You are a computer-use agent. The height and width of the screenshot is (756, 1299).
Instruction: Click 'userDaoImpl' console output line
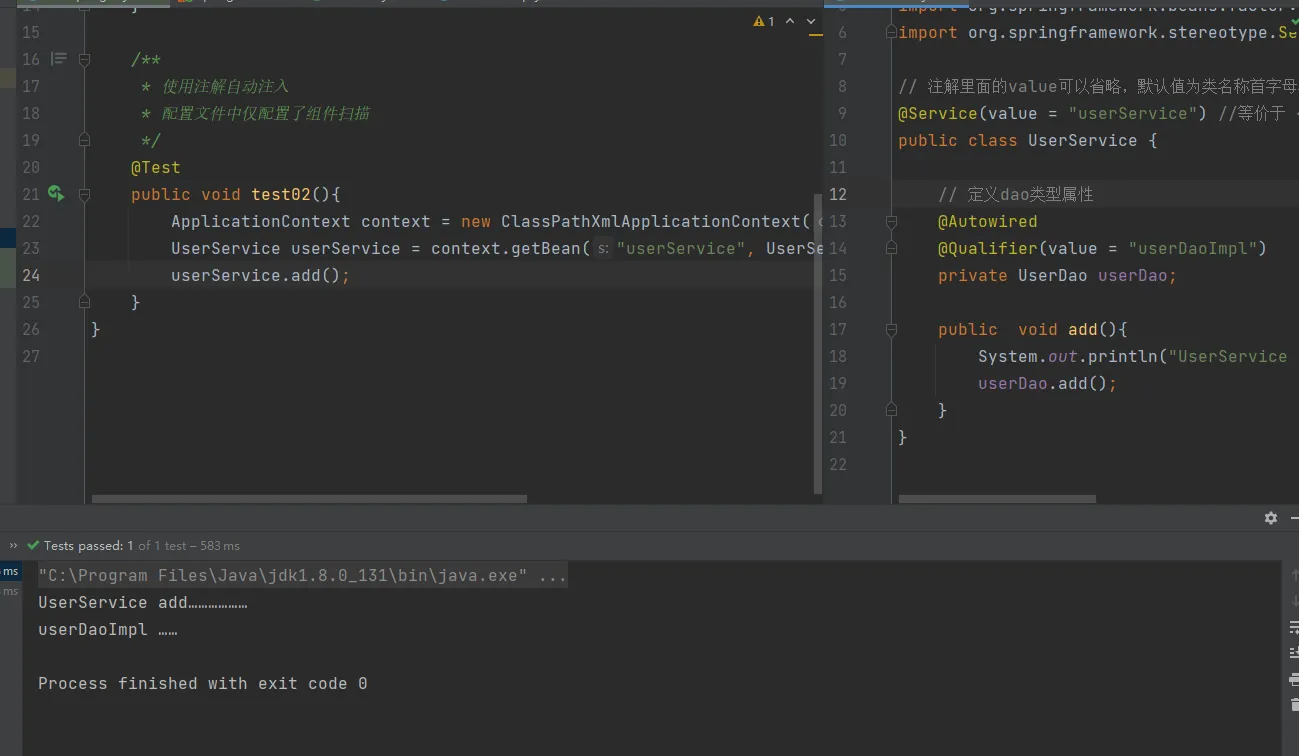[107, 630]
